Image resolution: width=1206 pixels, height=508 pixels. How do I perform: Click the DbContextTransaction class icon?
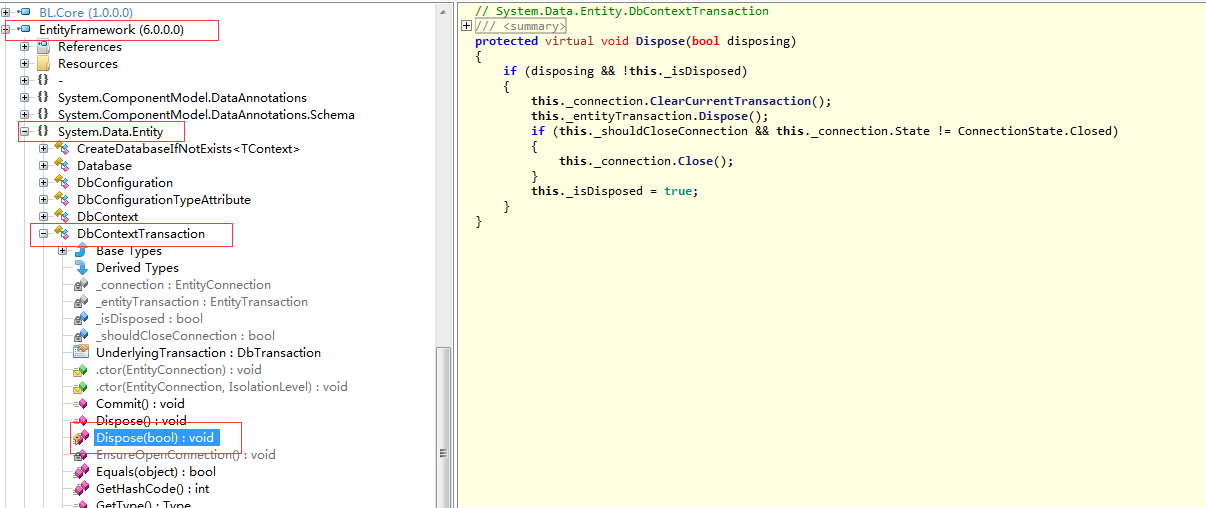pos(62,234)
